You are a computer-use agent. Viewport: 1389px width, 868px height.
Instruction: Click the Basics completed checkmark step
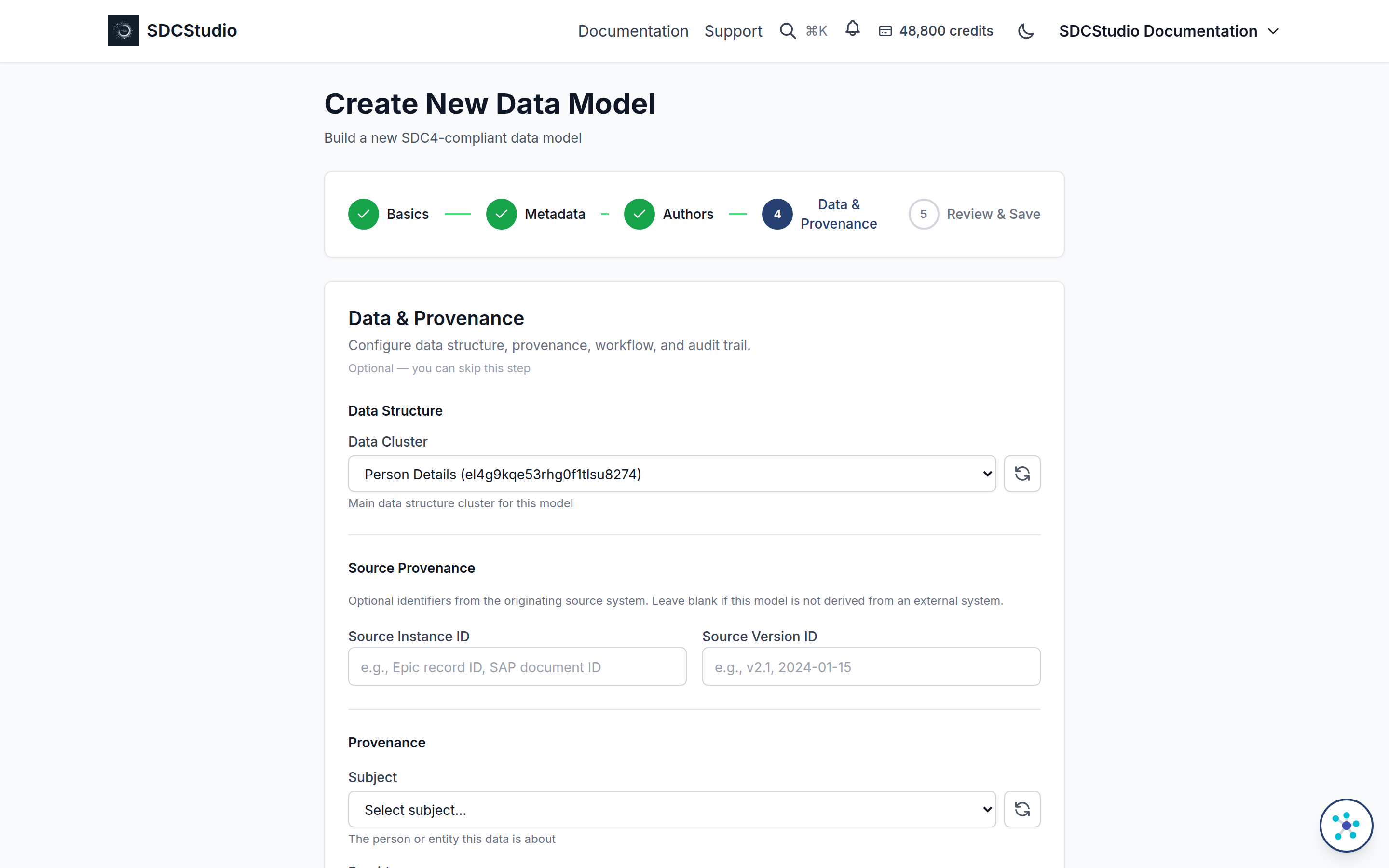pyautogui.click(x=363, y=214)
